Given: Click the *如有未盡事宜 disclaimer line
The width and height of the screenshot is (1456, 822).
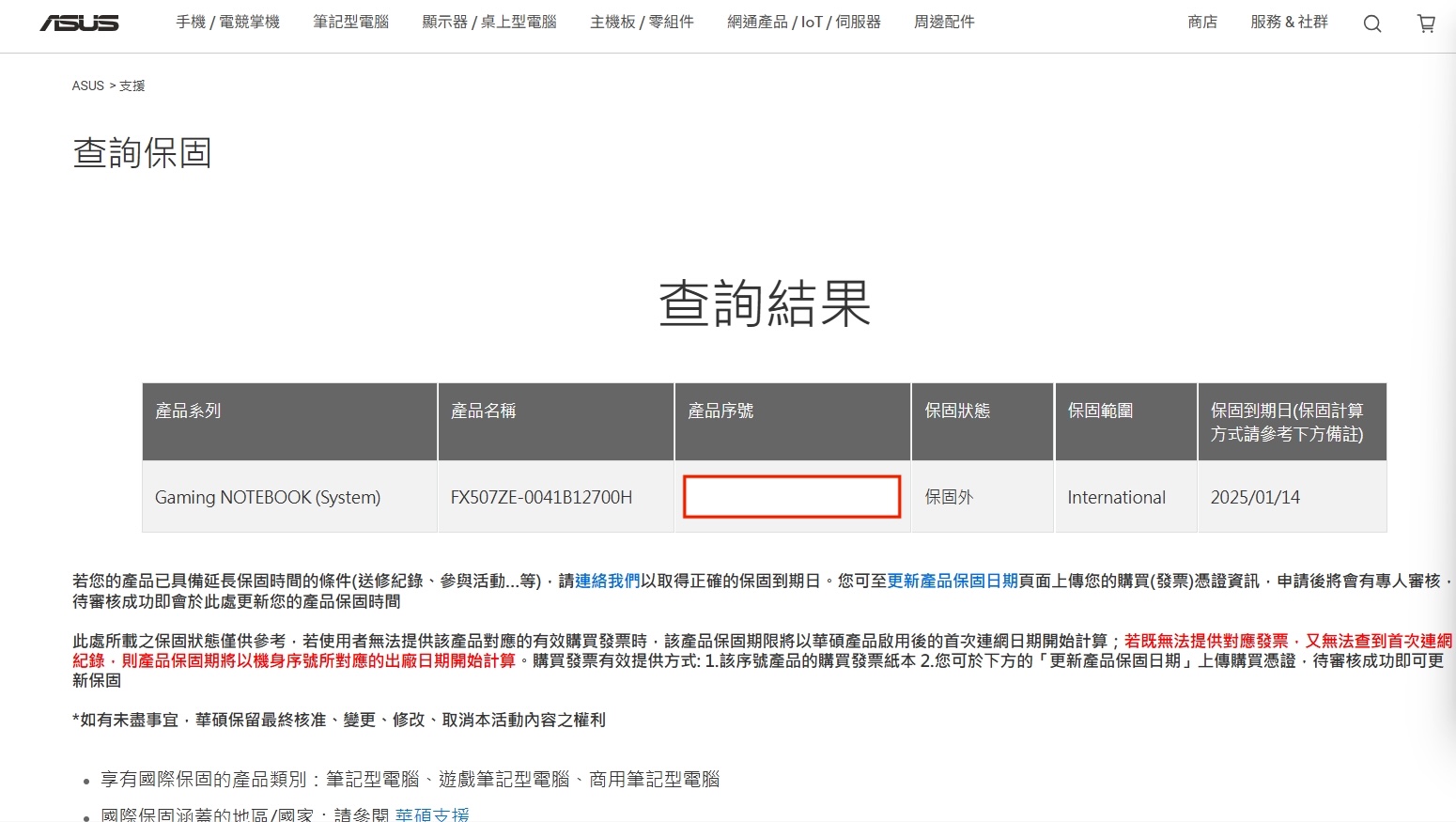Looking at the screenshot, I should (x=339, y=720).
